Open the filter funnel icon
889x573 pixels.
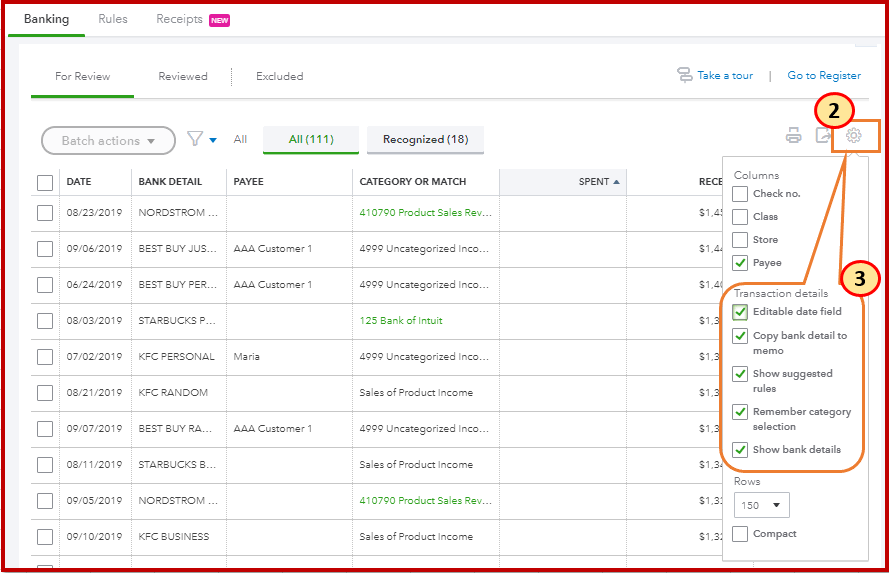click(x=195, y=139)
